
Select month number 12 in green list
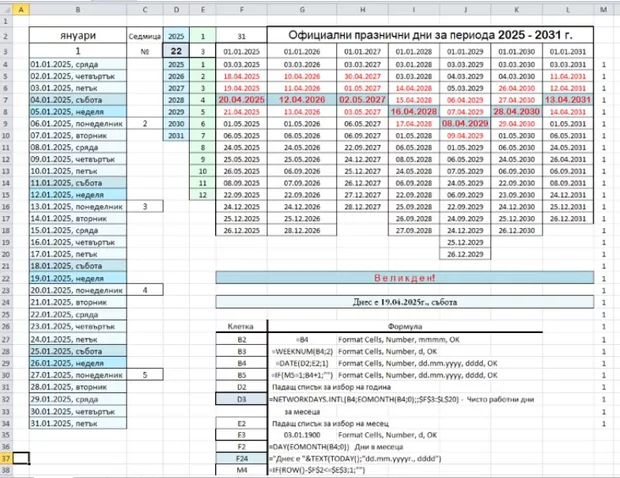coord(202,195)
